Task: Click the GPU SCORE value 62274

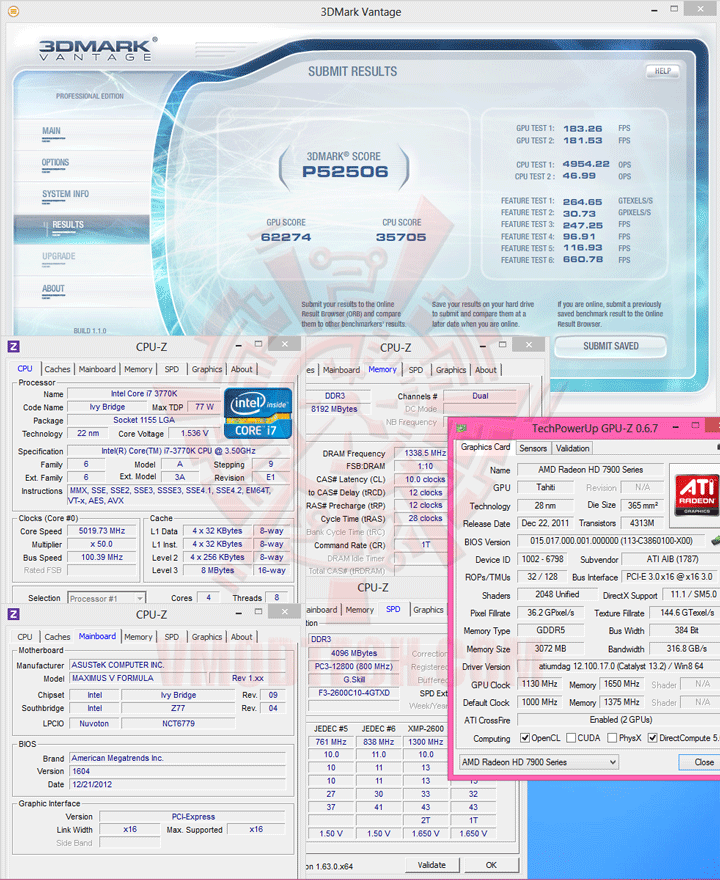Action: (x=286, y=237)
